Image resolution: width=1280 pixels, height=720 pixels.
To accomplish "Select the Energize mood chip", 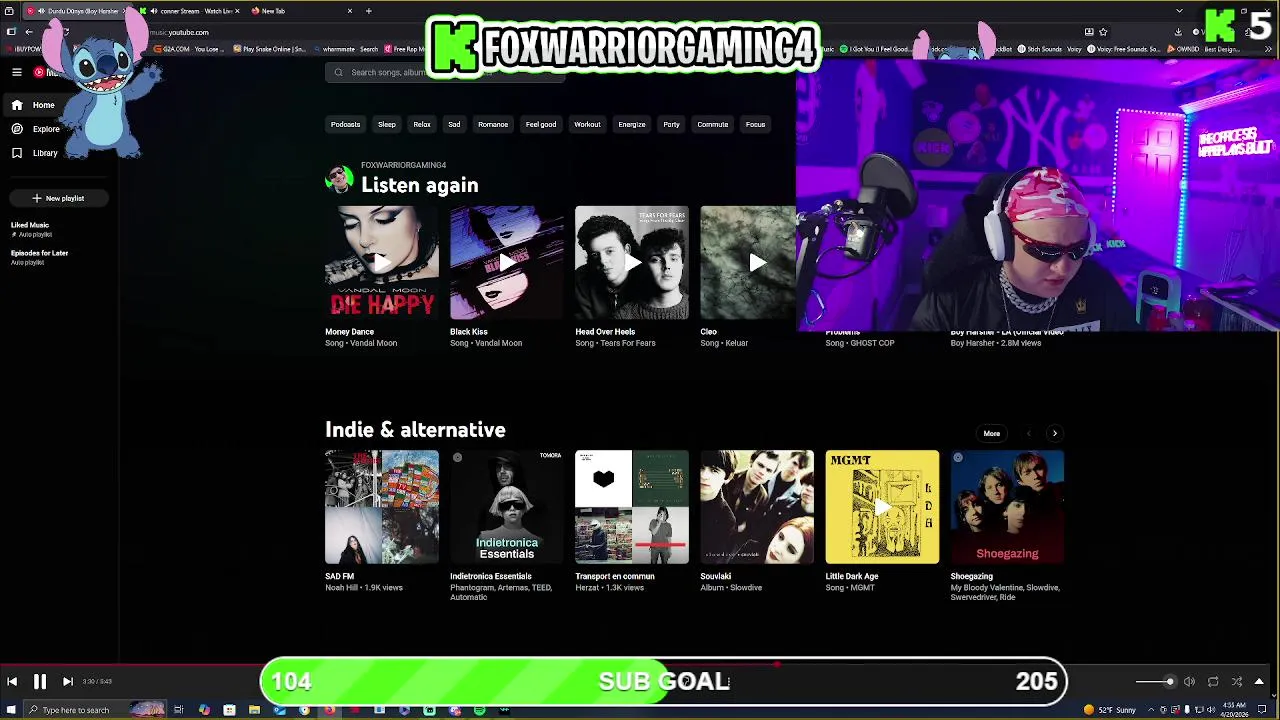I will point(632,124).
